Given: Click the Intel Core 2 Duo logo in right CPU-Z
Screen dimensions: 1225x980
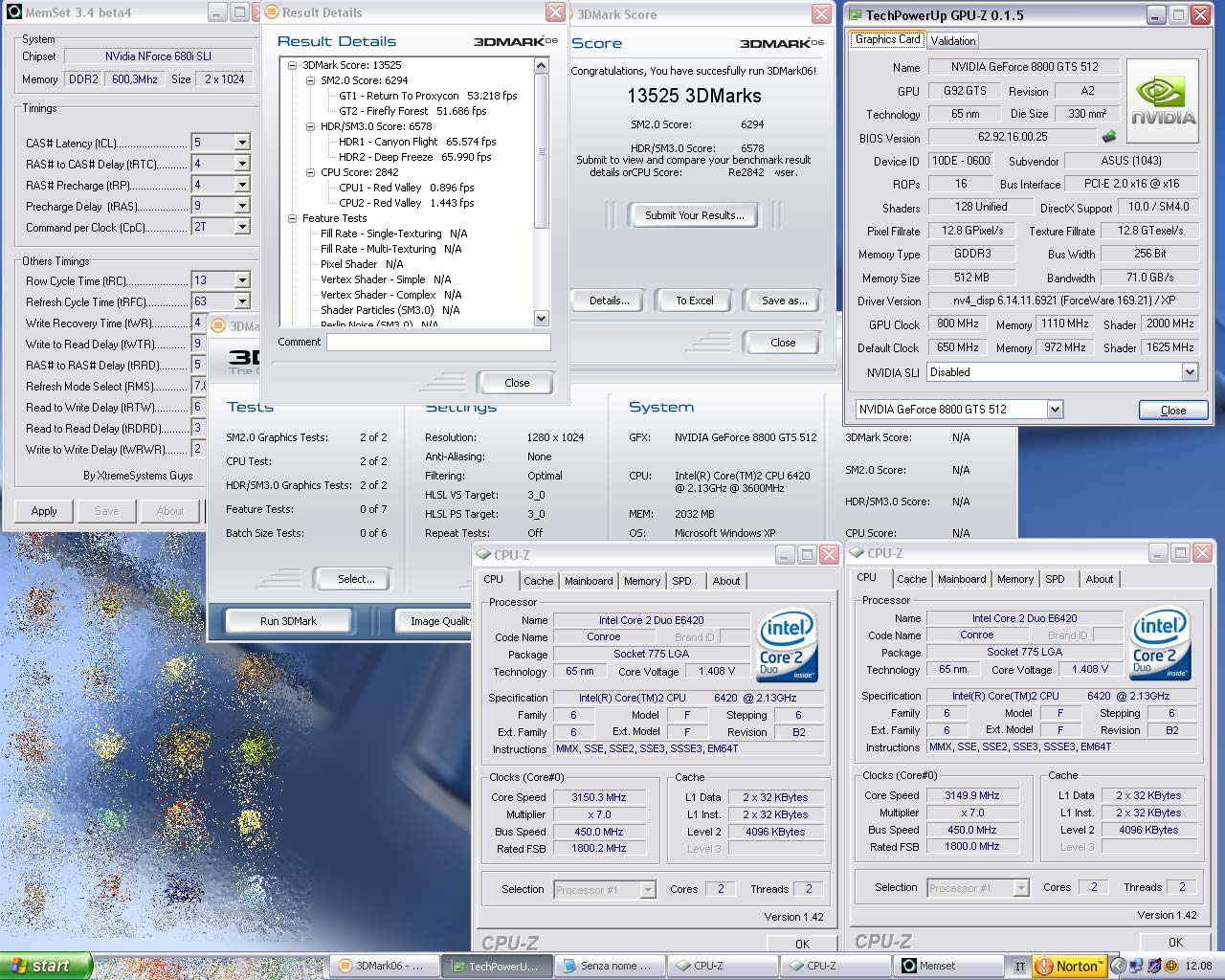Looking at the screenshot, I should point(1160,644).
